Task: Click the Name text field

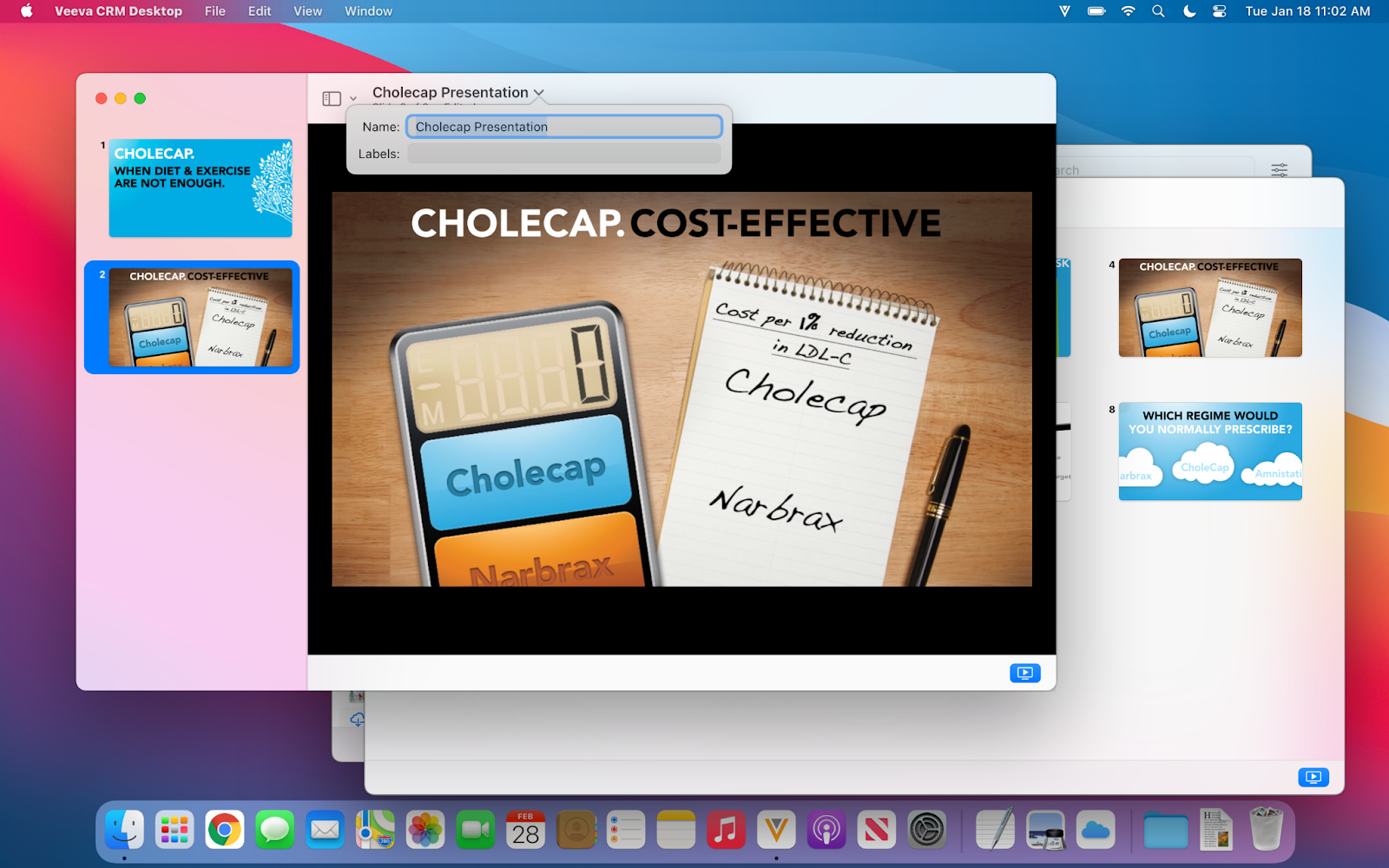Action: [x=564, y=127]
